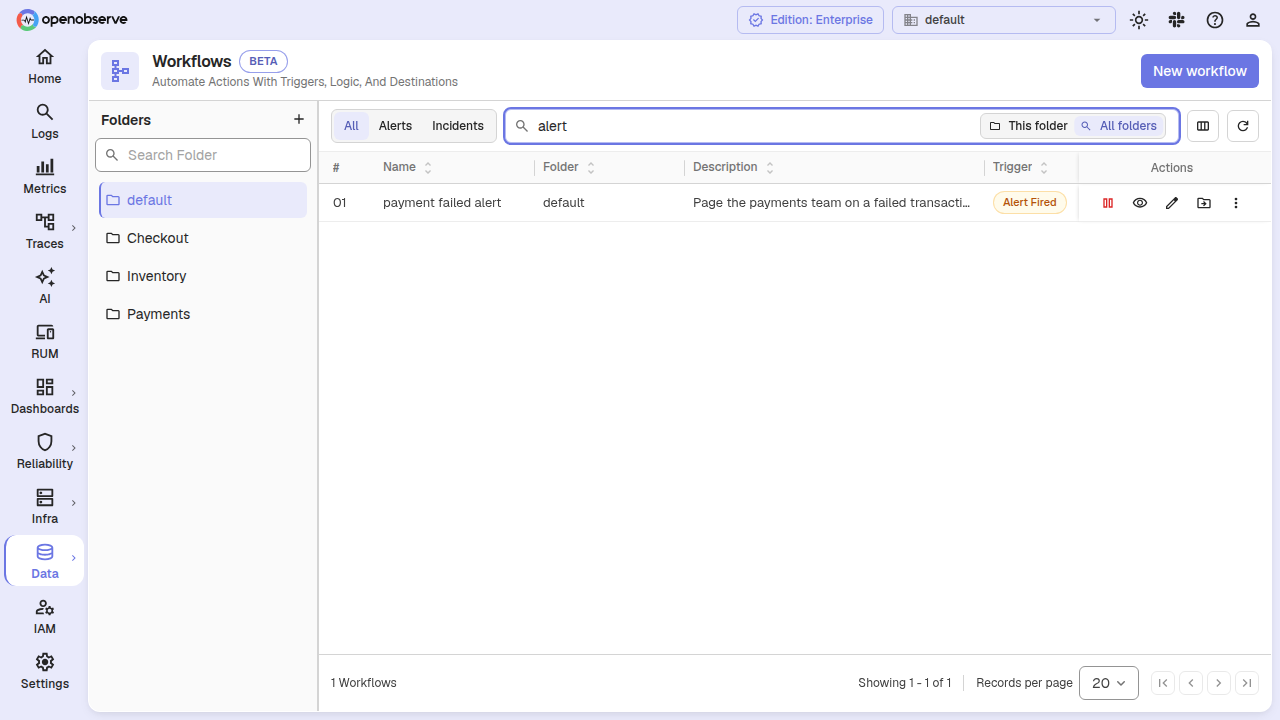Open RUM from the sidebar

pyautogui.click(x=44, y=342)
